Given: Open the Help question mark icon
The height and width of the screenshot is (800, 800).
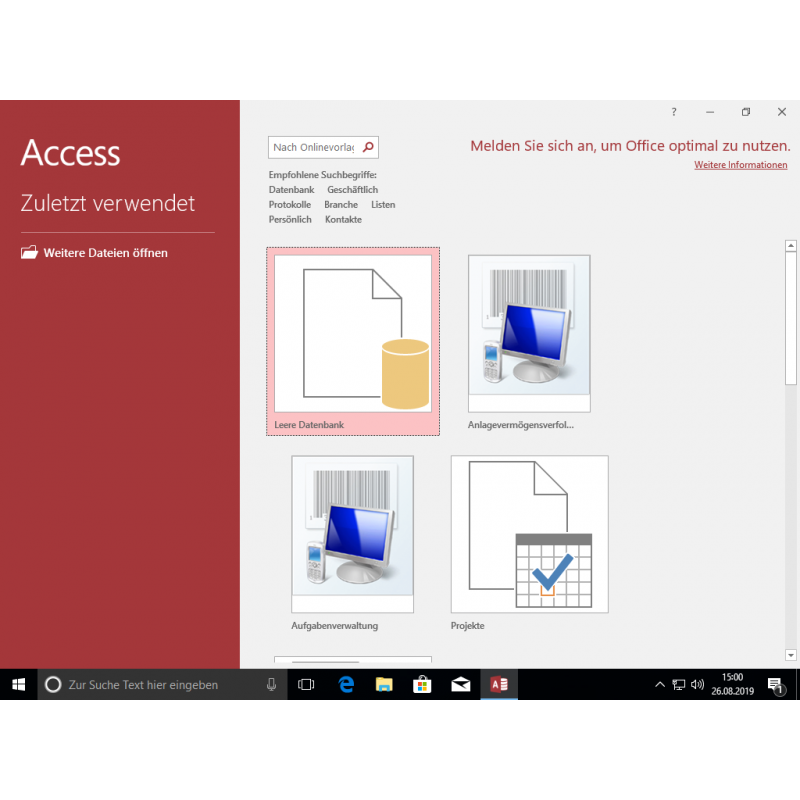Looking at the screenshot, I should point(674,112).
